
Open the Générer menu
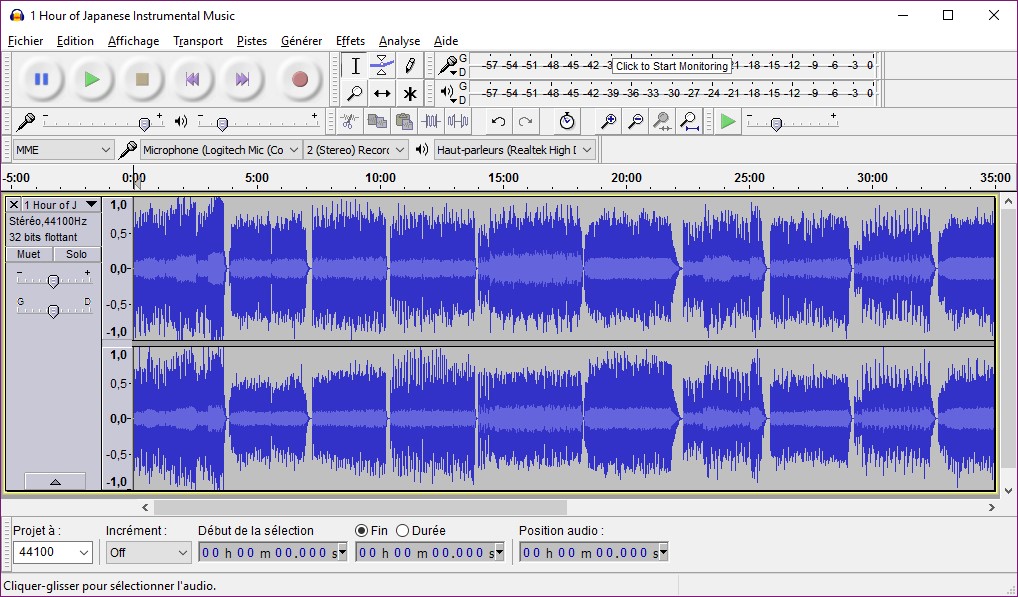[x=301, y=41]
